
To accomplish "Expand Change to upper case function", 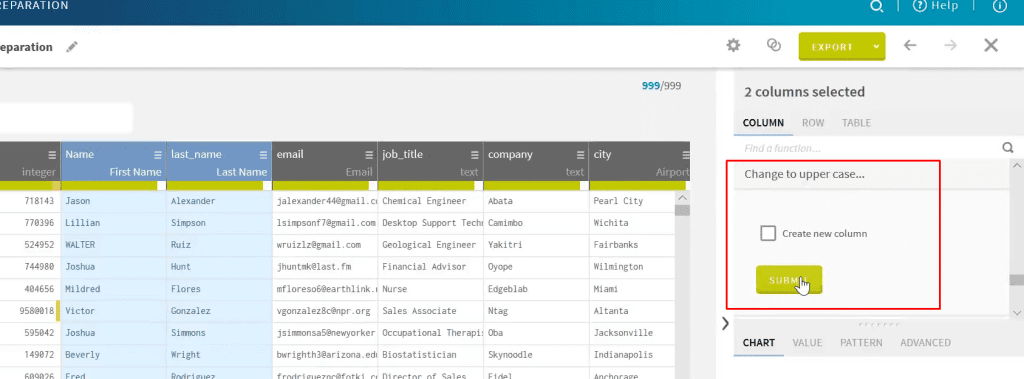I will tap(805, 174).
